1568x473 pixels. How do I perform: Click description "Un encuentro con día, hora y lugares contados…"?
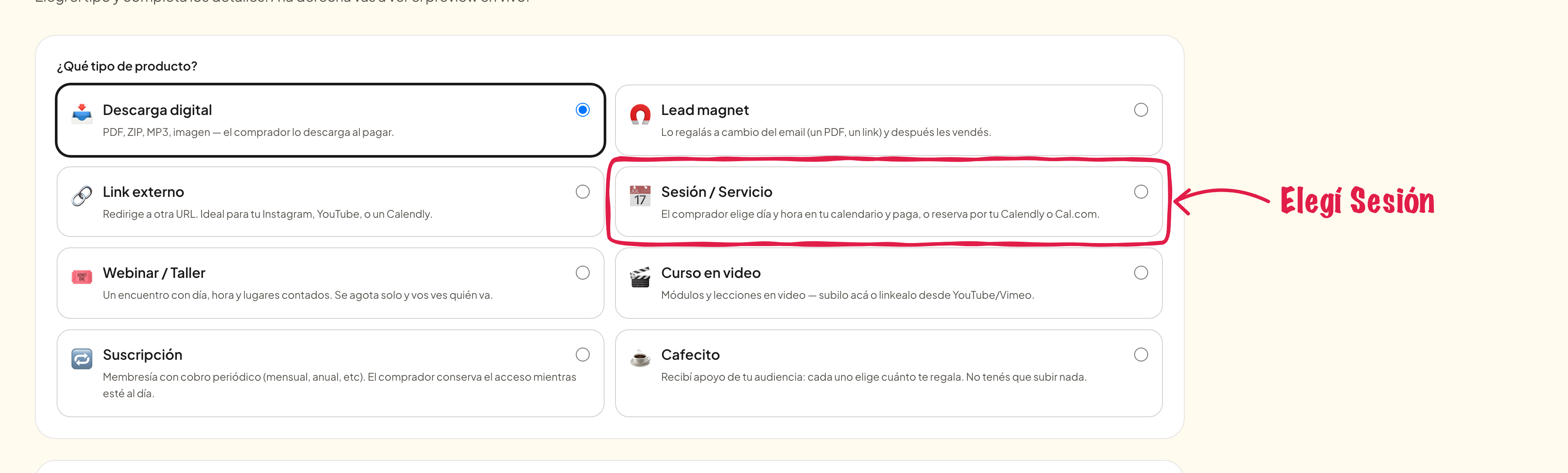[x=297, y=295]
